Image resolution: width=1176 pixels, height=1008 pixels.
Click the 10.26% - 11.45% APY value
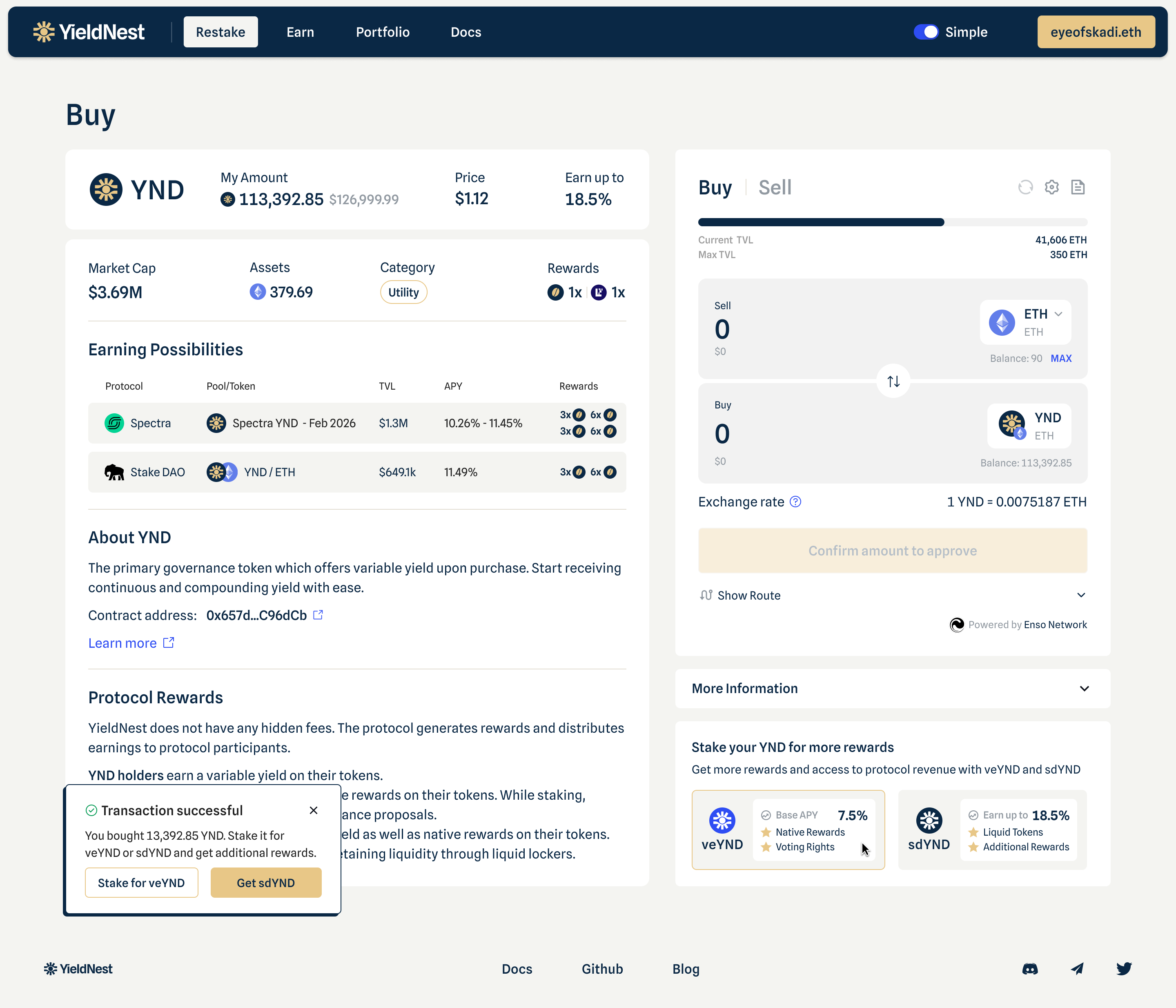click(483, 423)
